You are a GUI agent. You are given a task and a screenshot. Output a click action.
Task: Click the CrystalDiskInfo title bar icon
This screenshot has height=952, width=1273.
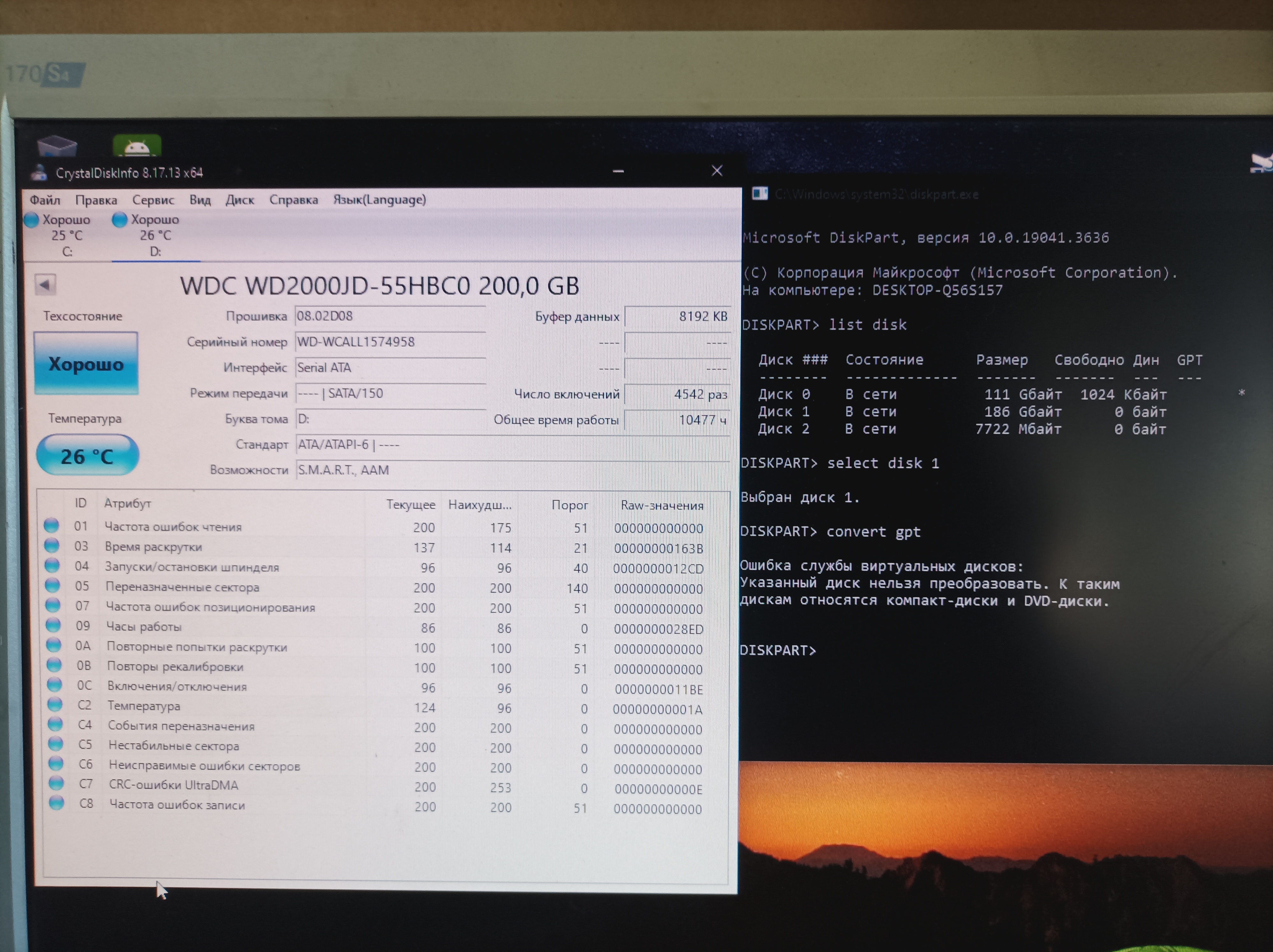point(39,172)
